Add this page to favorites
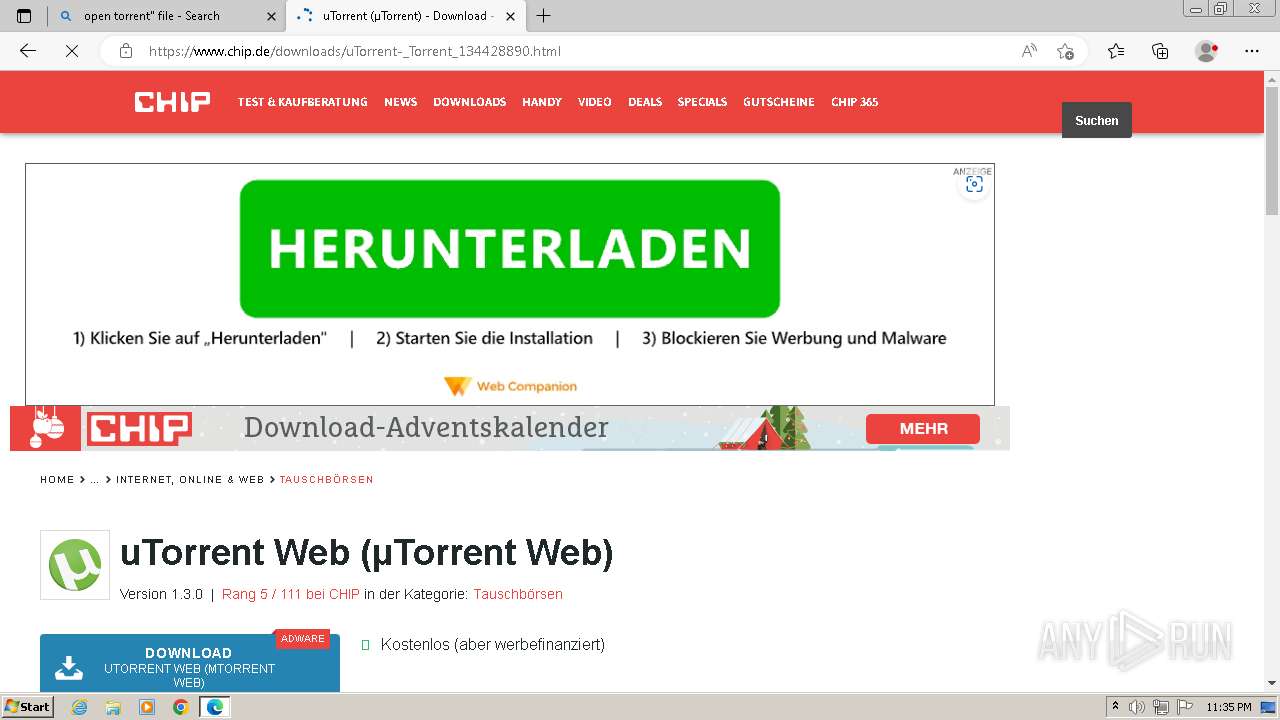1280x720 pixels. click(1065, 51)
